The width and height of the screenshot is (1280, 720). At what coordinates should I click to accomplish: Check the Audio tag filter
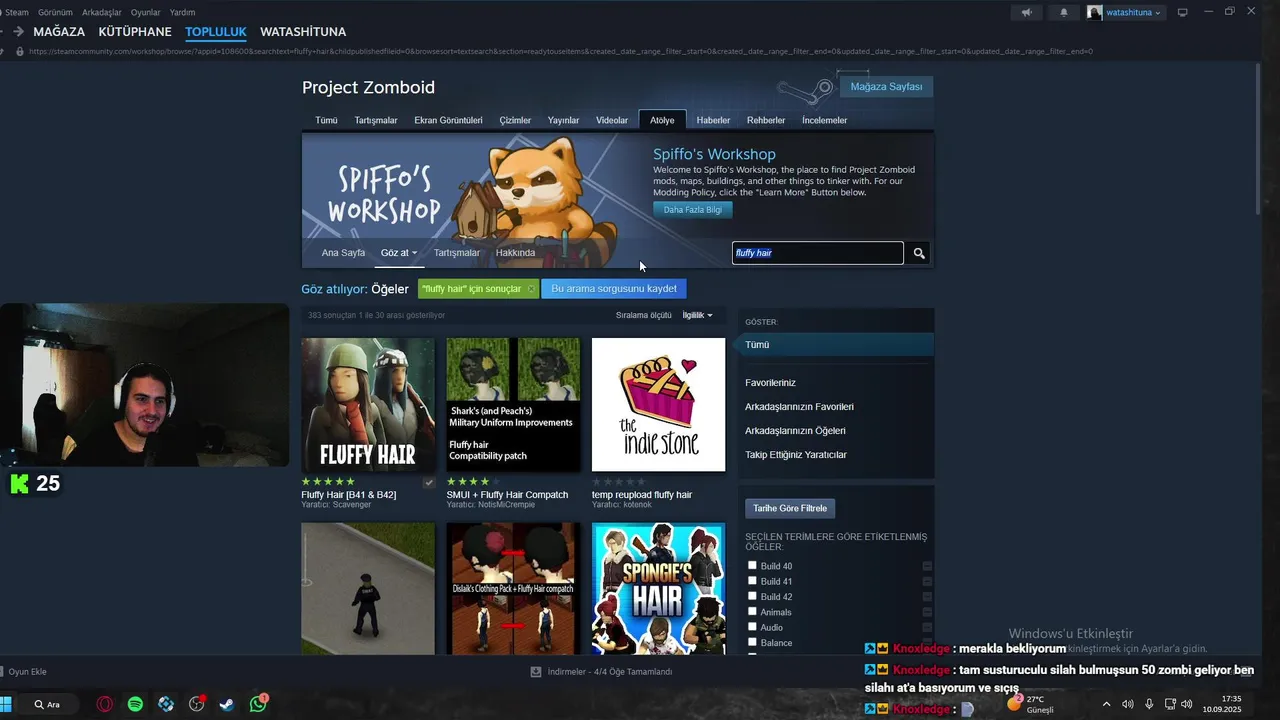(x=752, y=626)
